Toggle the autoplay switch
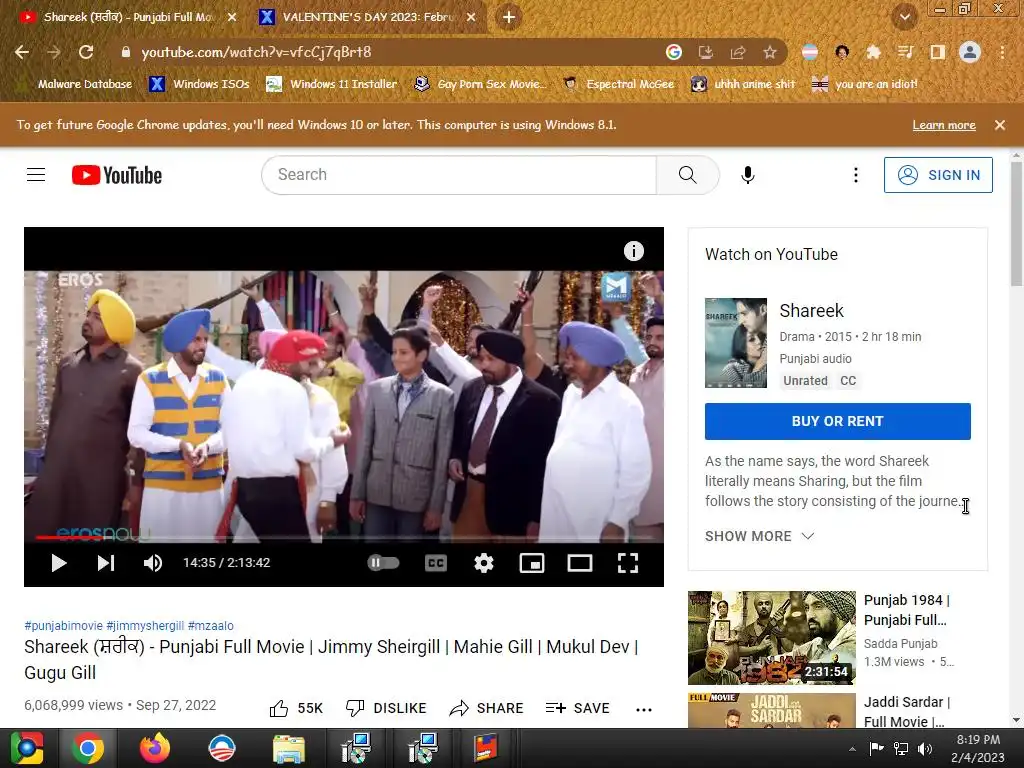The width and height of the screenshot is (1024, 768). (383, 562)
